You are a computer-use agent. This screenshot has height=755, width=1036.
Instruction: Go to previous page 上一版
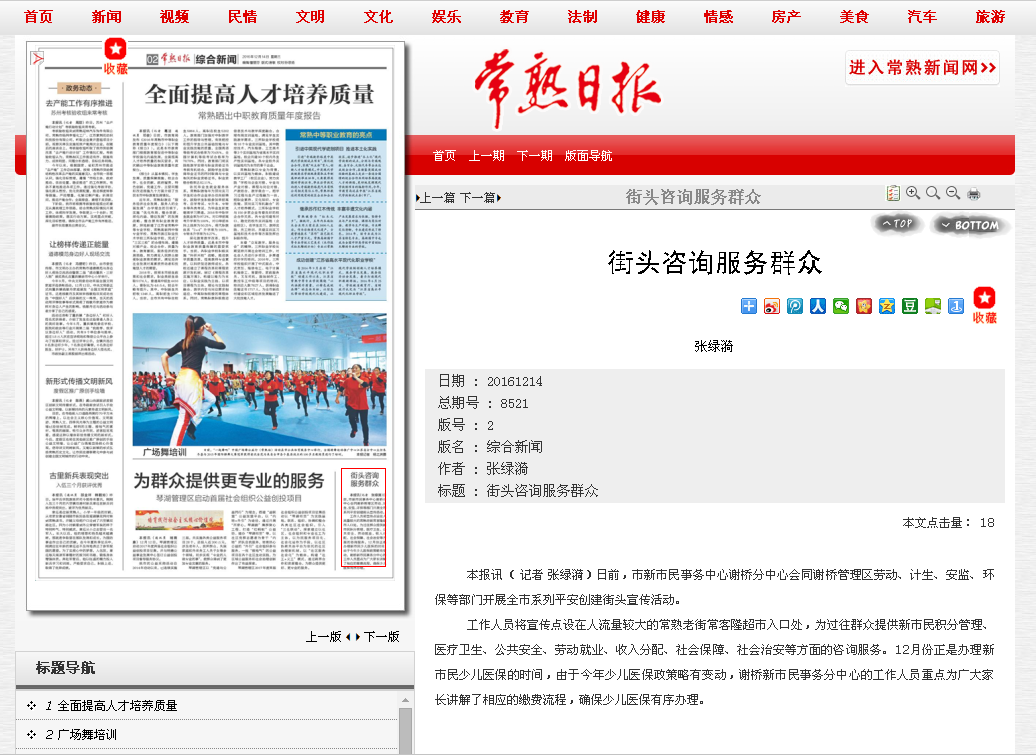326,637
